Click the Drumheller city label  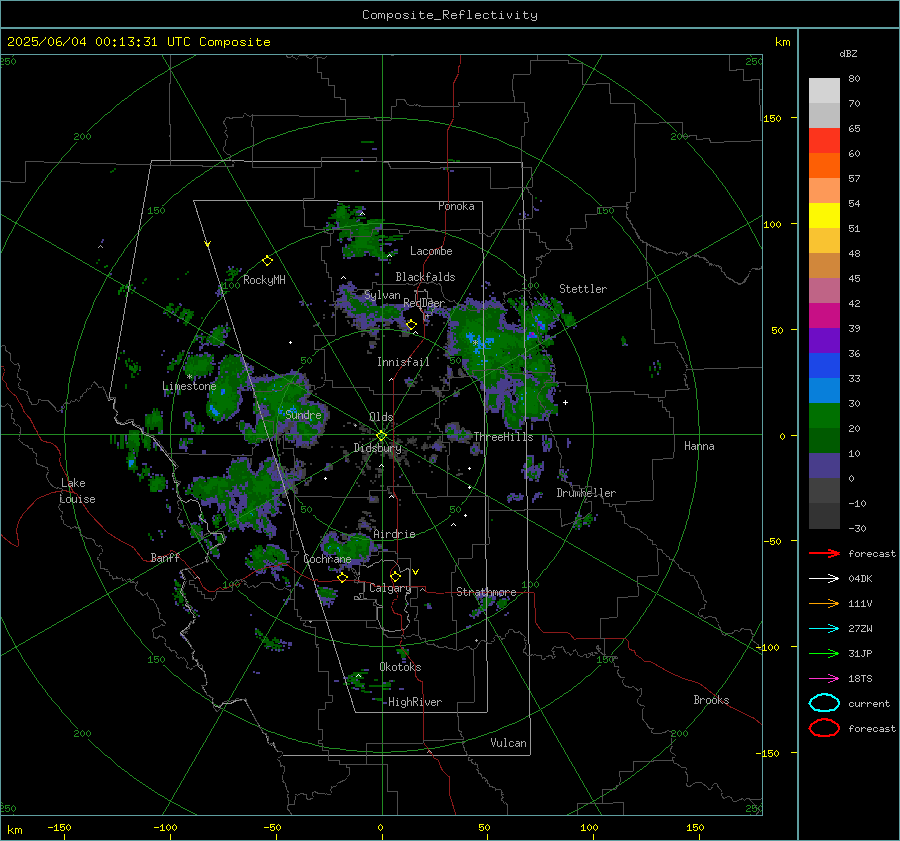coord(586,493)
